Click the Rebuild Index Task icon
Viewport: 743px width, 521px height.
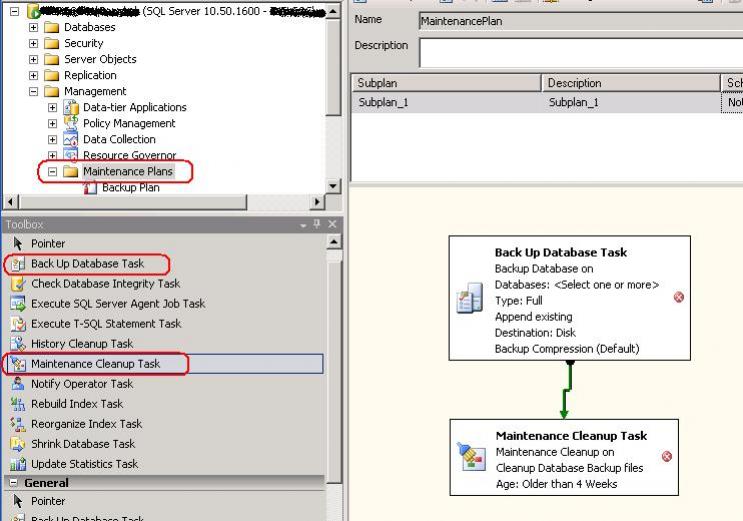tap(18, 404)
